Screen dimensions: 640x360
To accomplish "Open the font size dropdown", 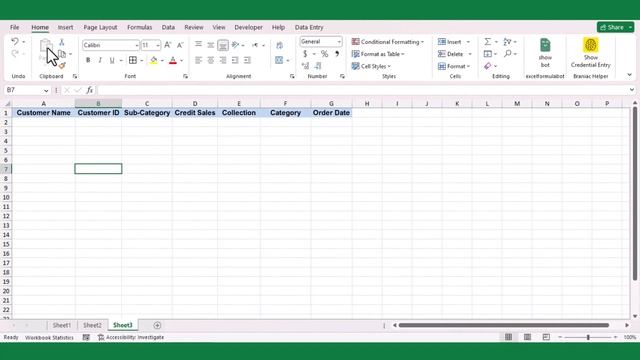I will (158, 45).
